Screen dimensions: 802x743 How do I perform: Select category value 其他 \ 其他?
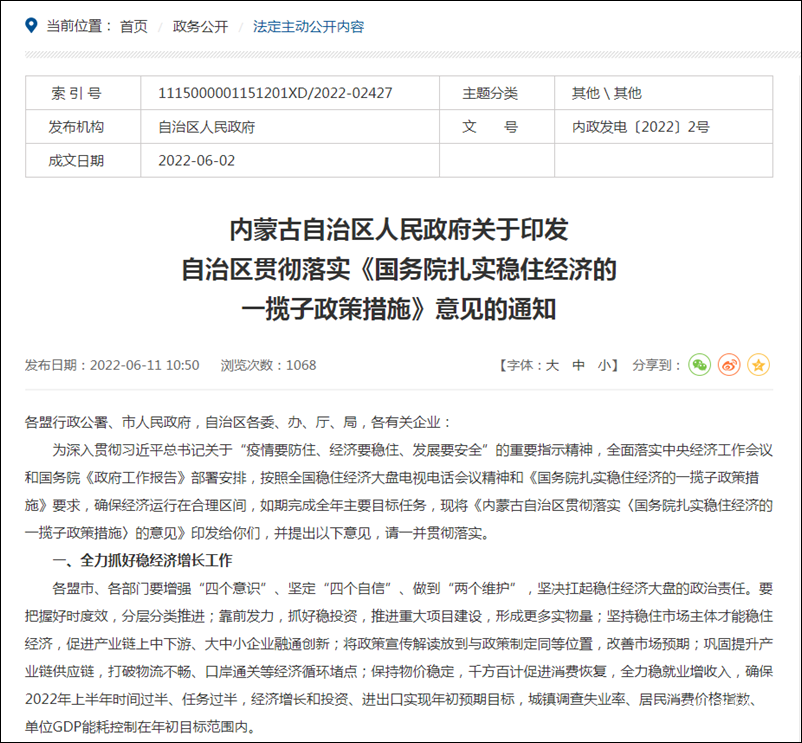[x=607, y=93]
